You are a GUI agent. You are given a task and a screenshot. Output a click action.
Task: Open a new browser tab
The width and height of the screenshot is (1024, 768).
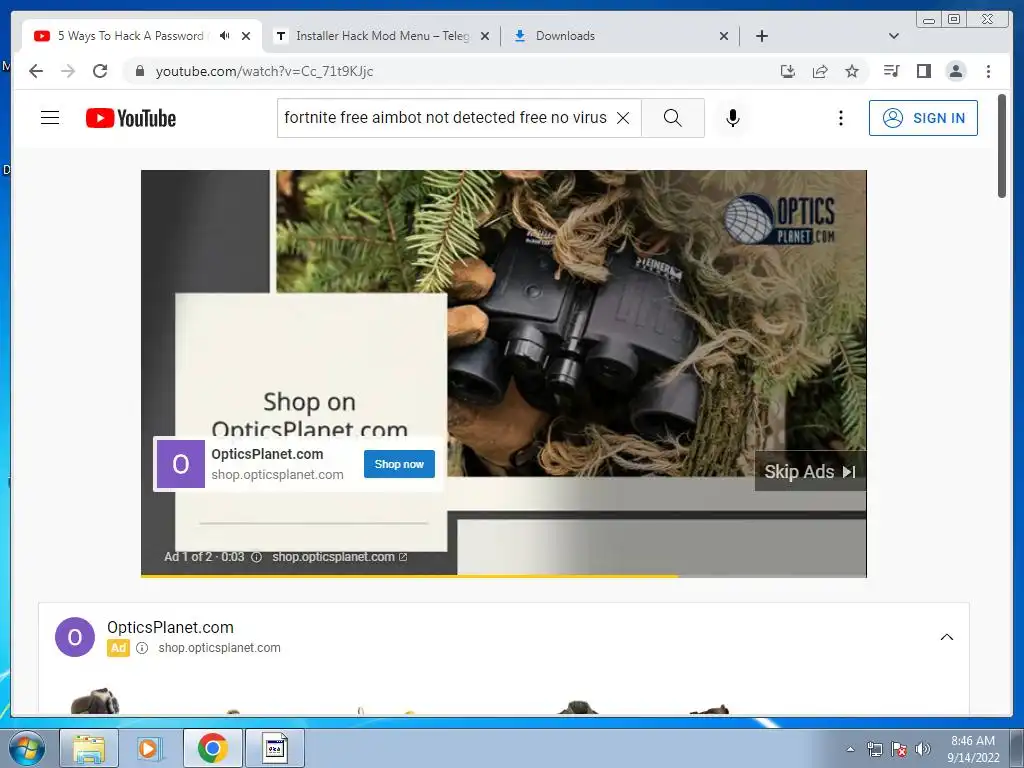tap(761, 36)
